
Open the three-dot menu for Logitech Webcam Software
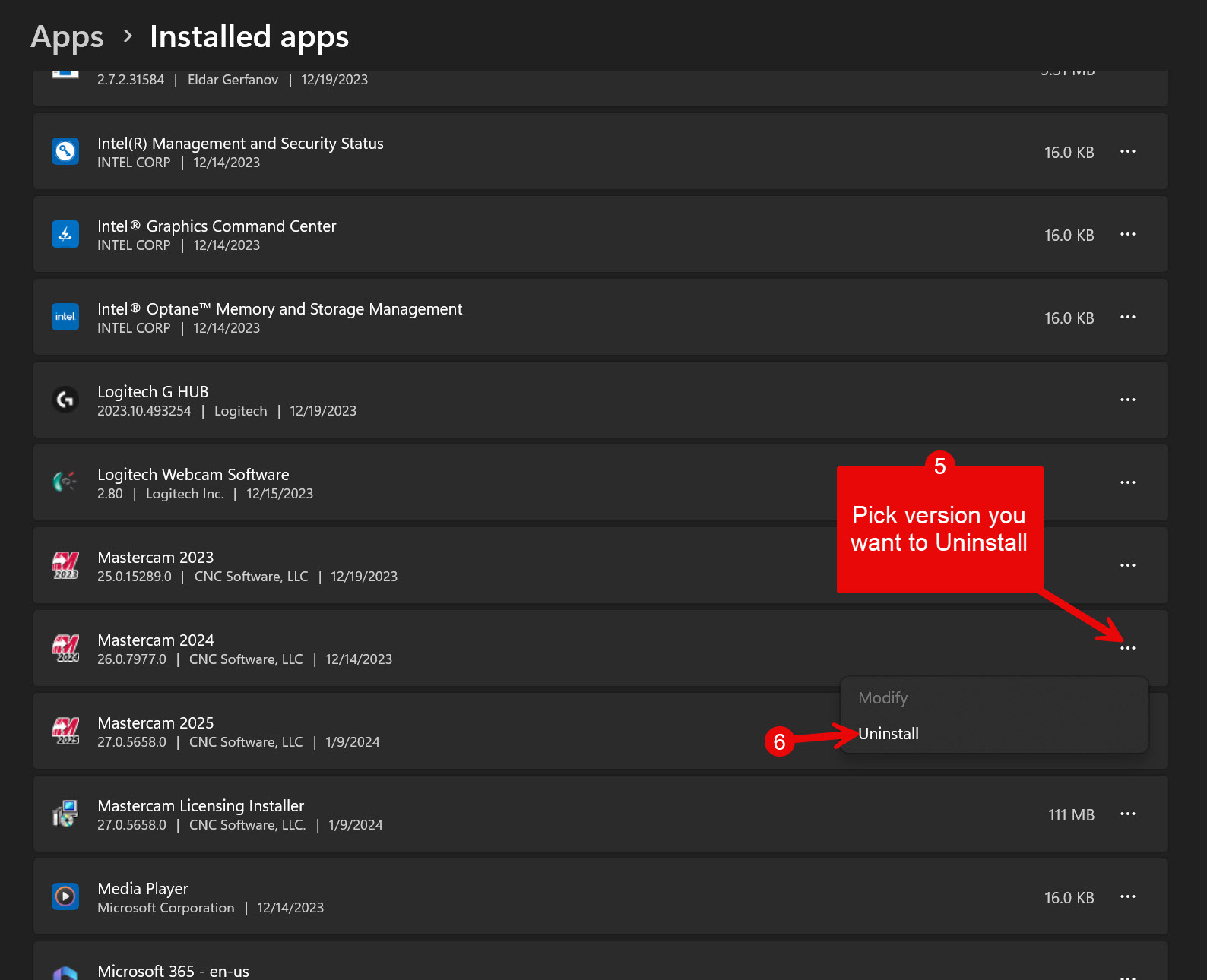click(x=1128, y=482)
